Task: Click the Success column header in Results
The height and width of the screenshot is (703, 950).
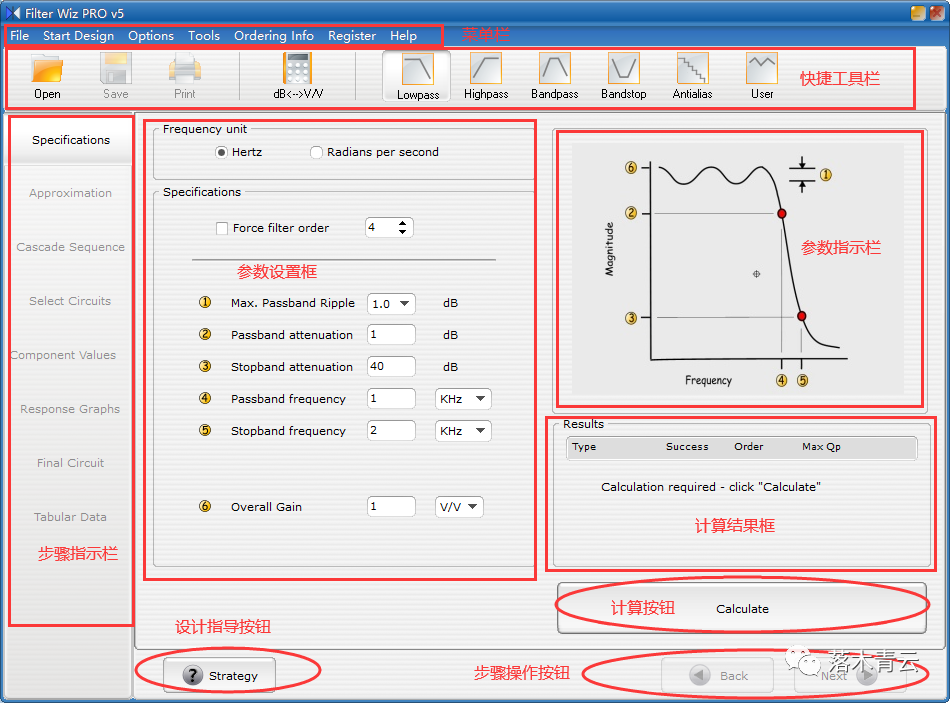Action: pyautogui.click(x=687, y=447)
